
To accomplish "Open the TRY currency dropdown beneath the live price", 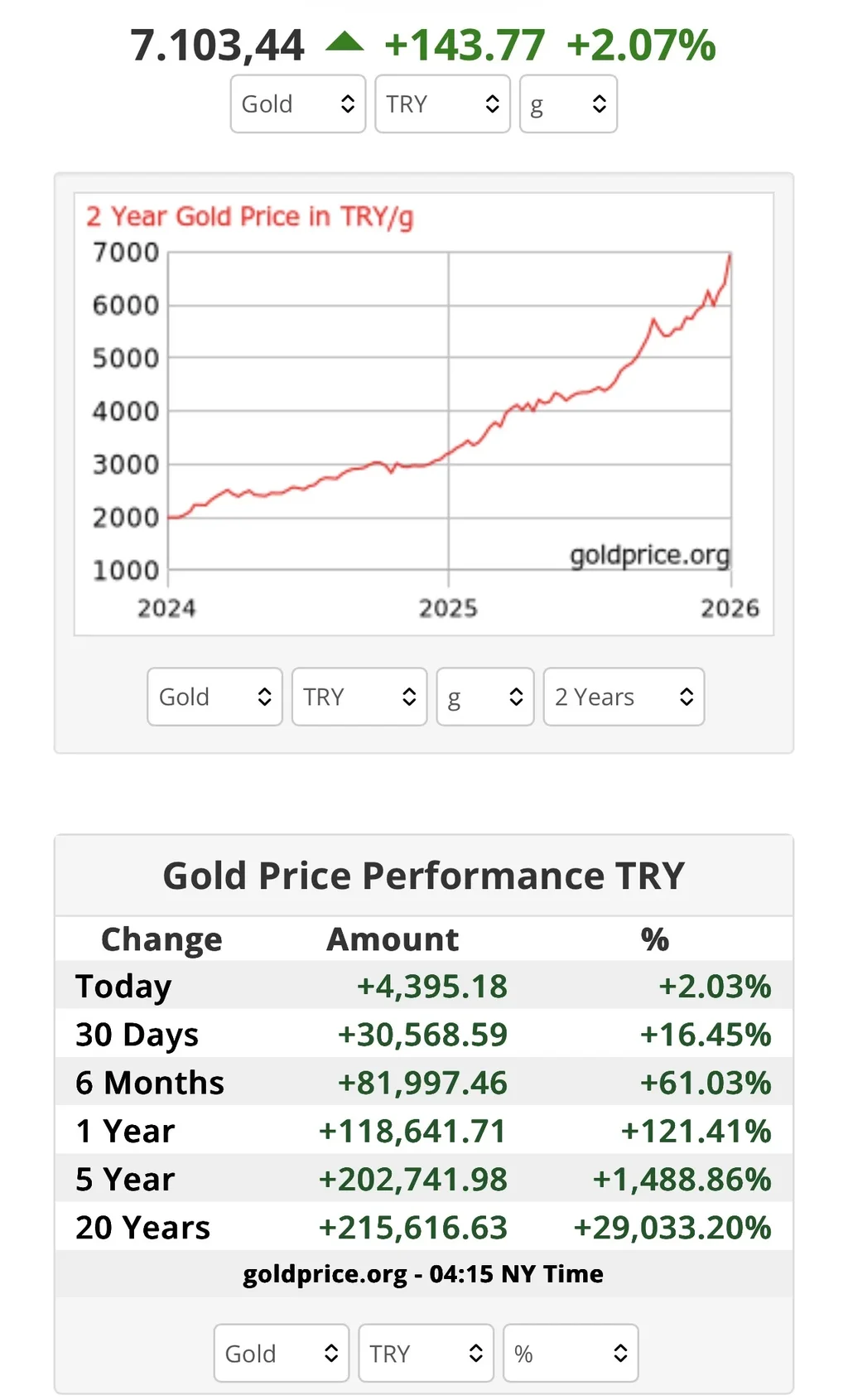I will (442, 104).
